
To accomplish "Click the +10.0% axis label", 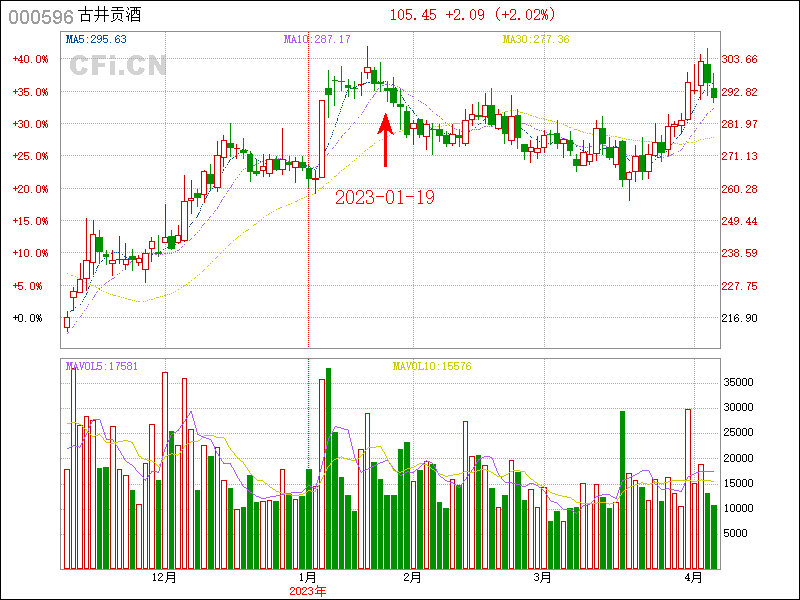I will tap(30, 253).
